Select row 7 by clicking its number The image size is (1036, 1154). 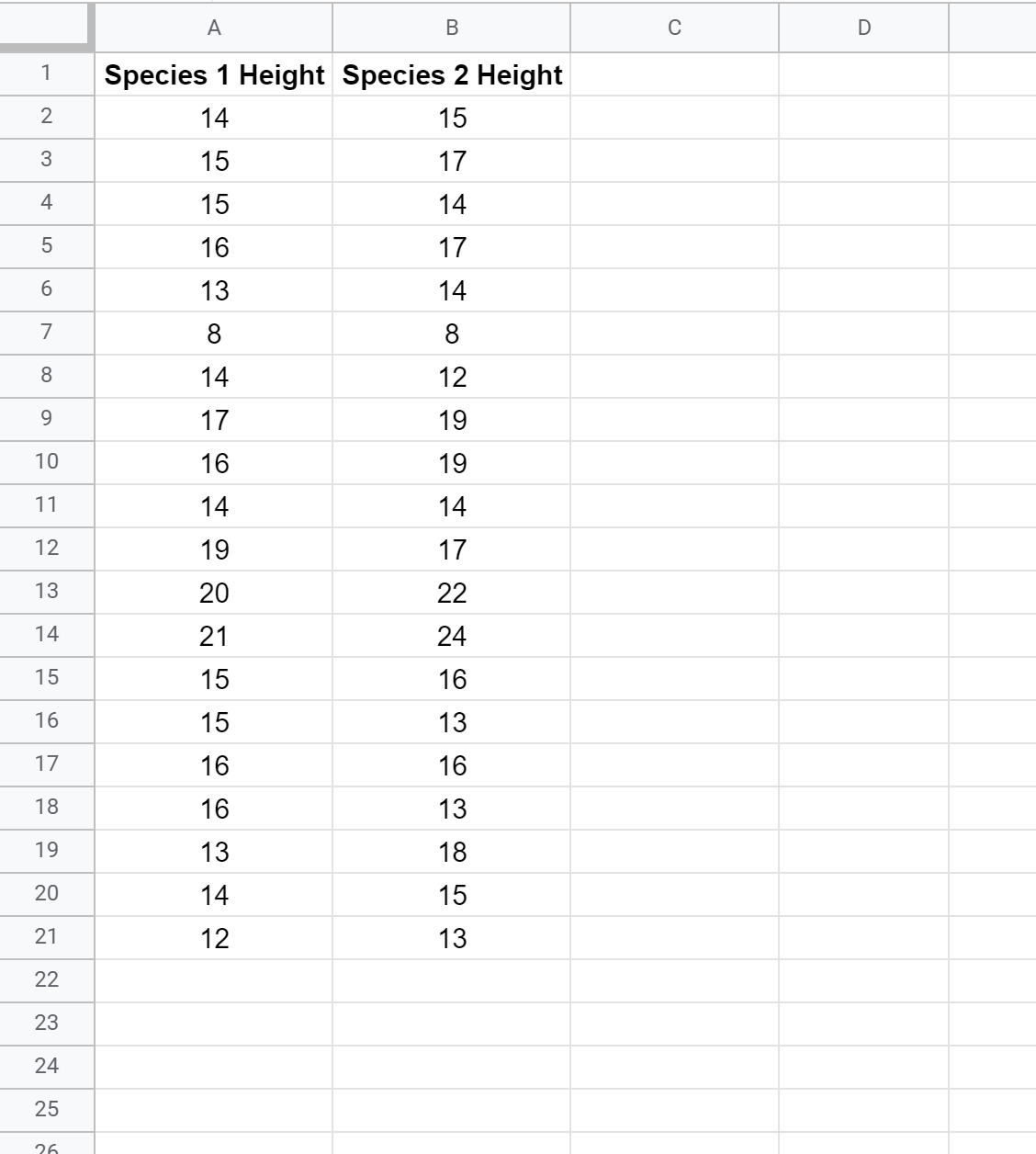point(46,333)
